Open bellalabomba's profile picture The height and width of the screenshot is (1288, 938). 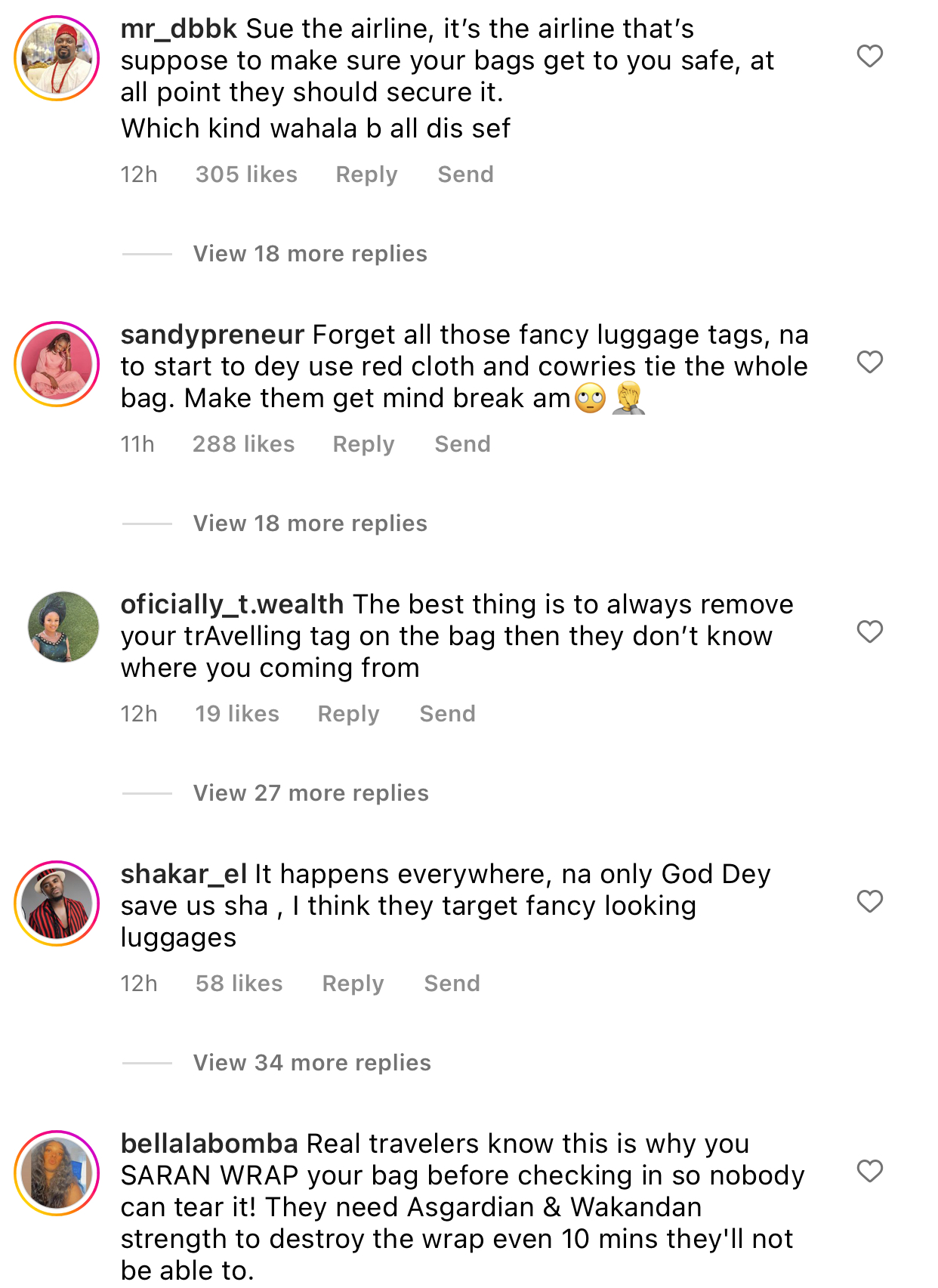point(57,1173)
